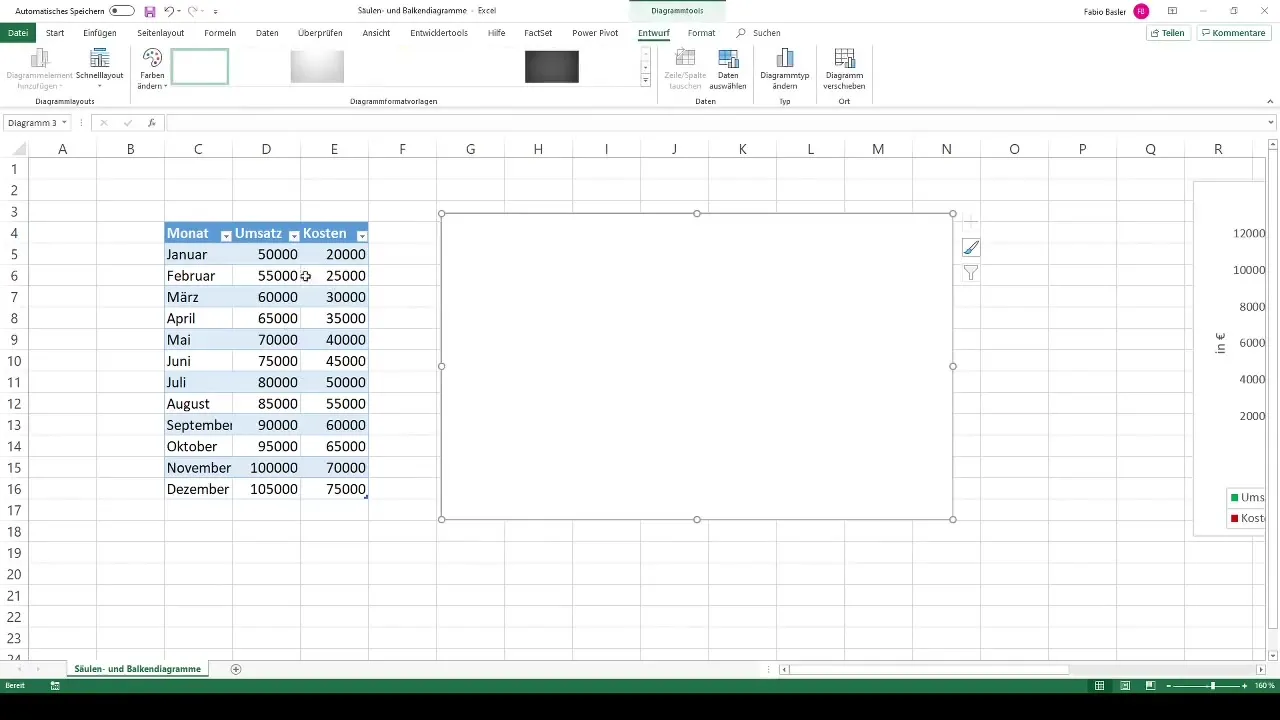Image resolution: width=1280 pixels, height=720 pixels.
Task: Switch to the Überprüfen ribbon tab
Action: point(320,33)
